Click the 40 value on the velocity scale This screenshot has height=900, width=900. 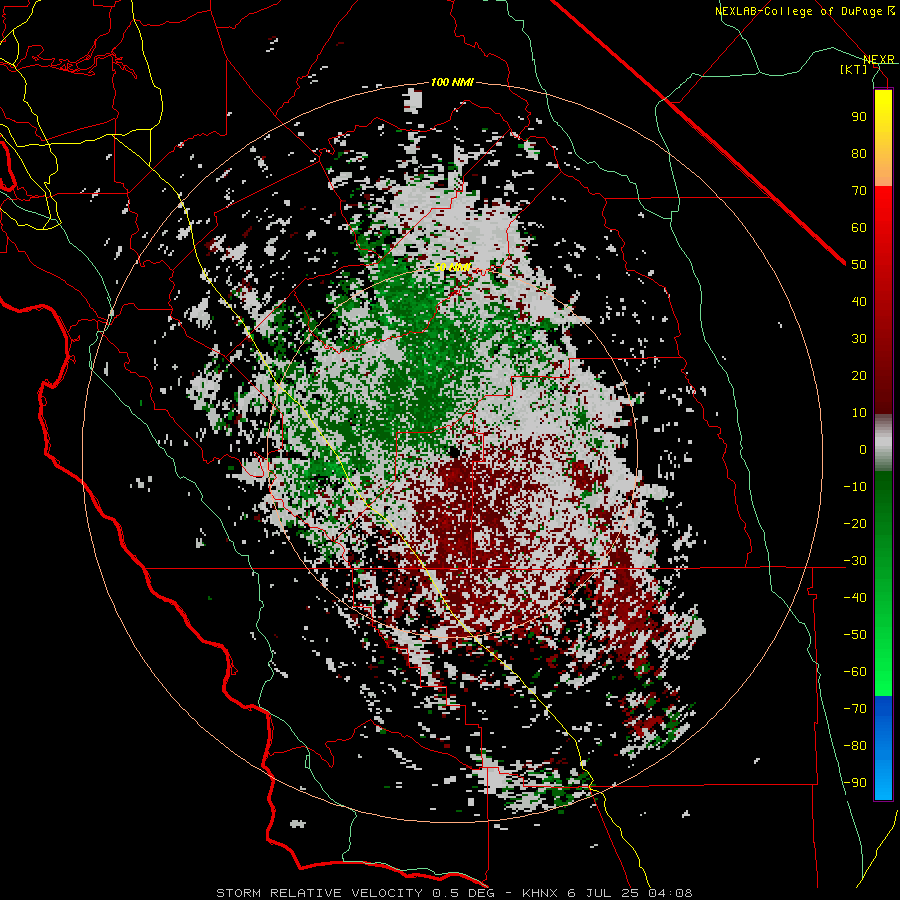[859, 302]
